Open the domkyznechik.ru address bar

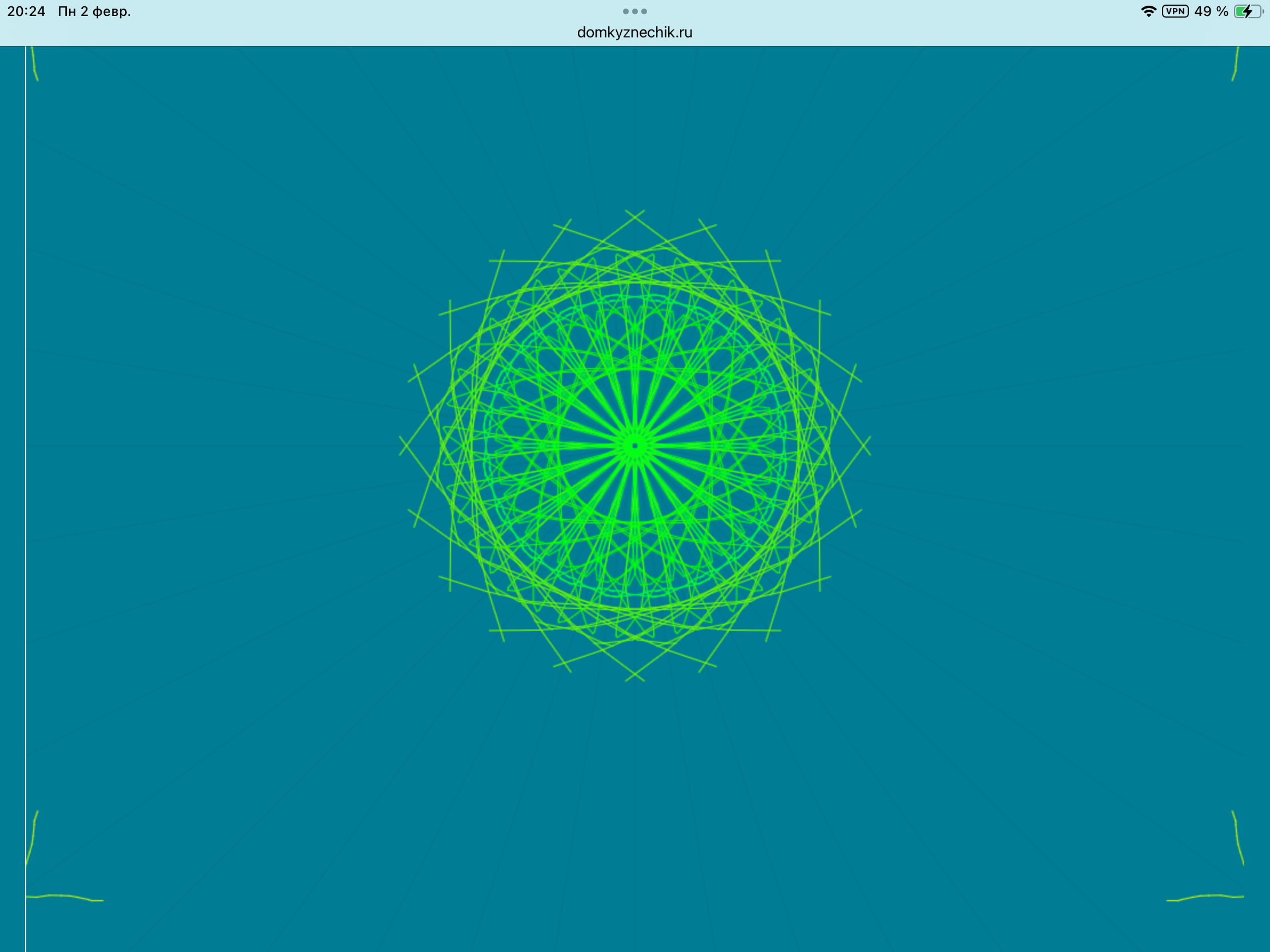634,33
